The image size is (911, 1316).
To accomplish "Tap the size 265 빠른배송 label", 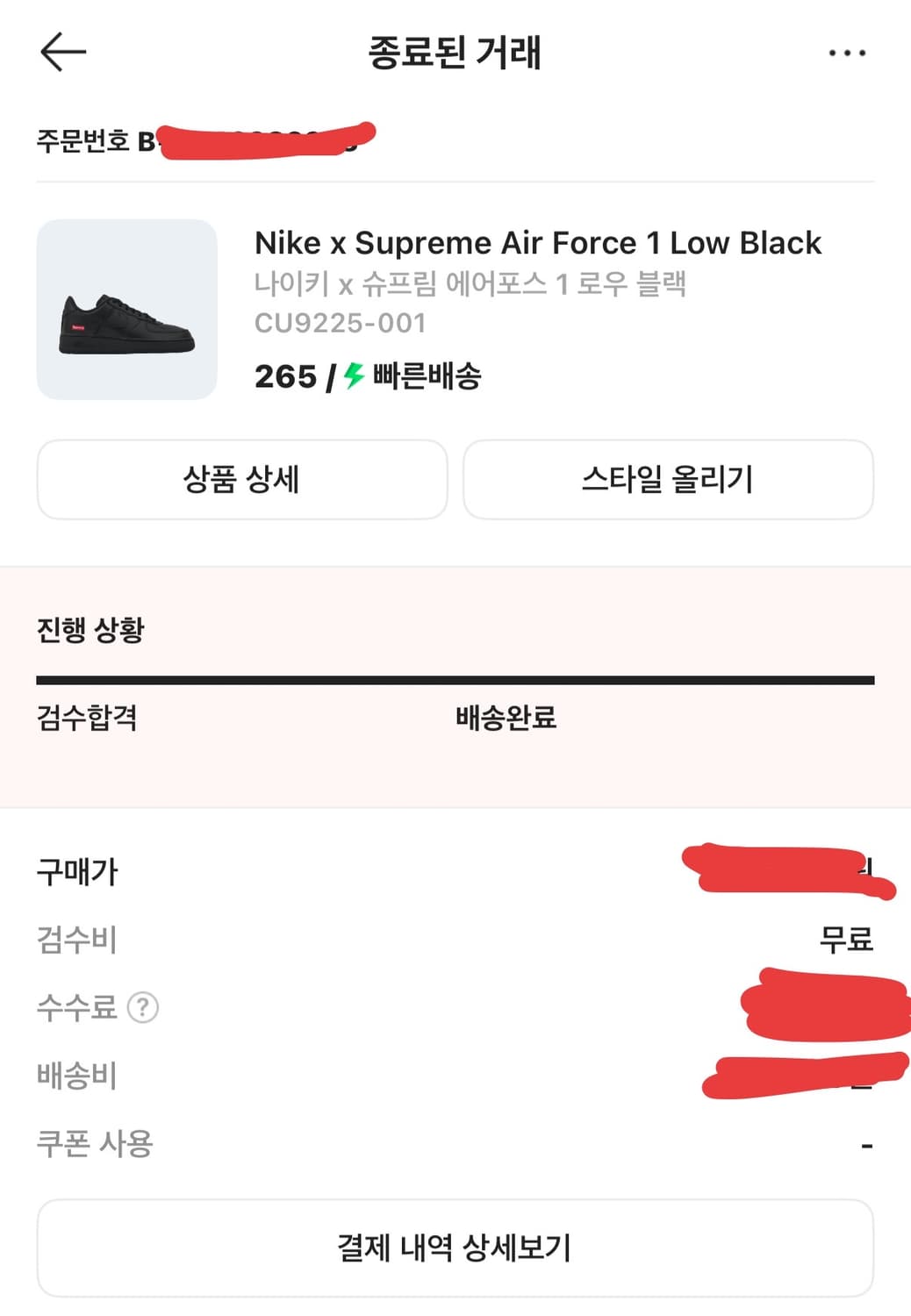I will 369,376.
